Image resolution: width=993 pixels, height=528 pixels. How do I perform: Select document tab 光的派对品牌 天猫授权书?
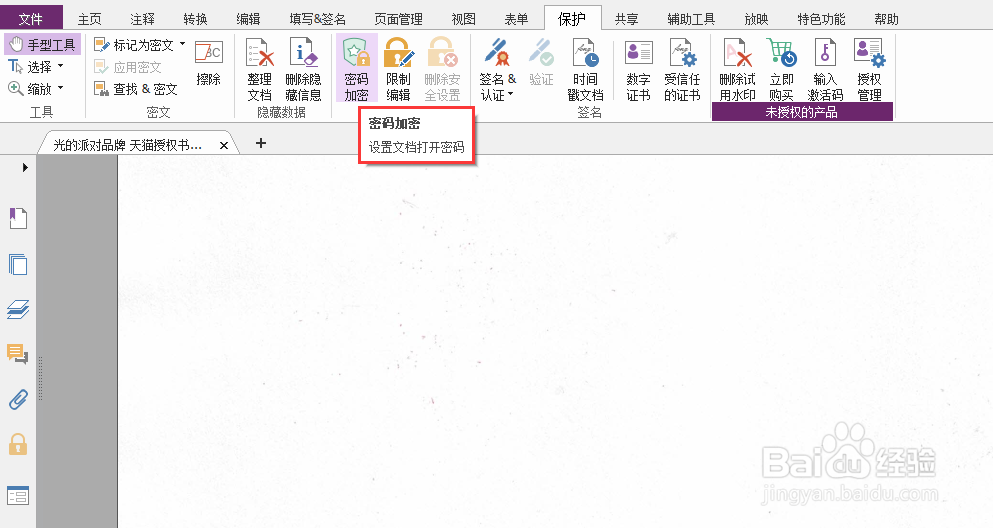coord(129,145)
